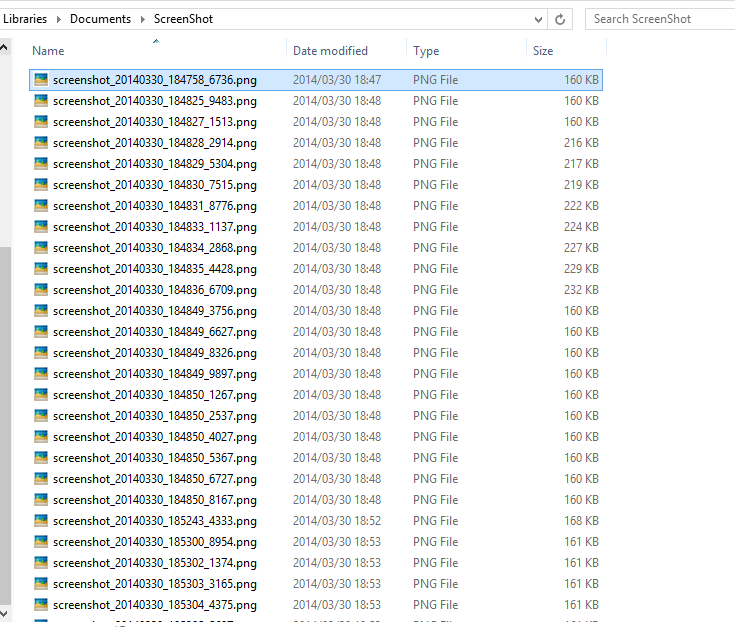The width and height of the screenshot is (735, 627).
Task: Click the 232 KB size cell
Action: tap(581, 290)
